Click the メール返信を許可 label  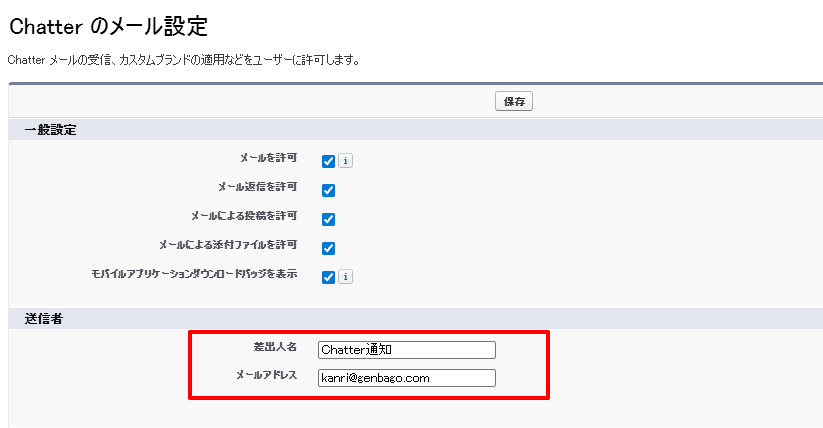point(257,187)
